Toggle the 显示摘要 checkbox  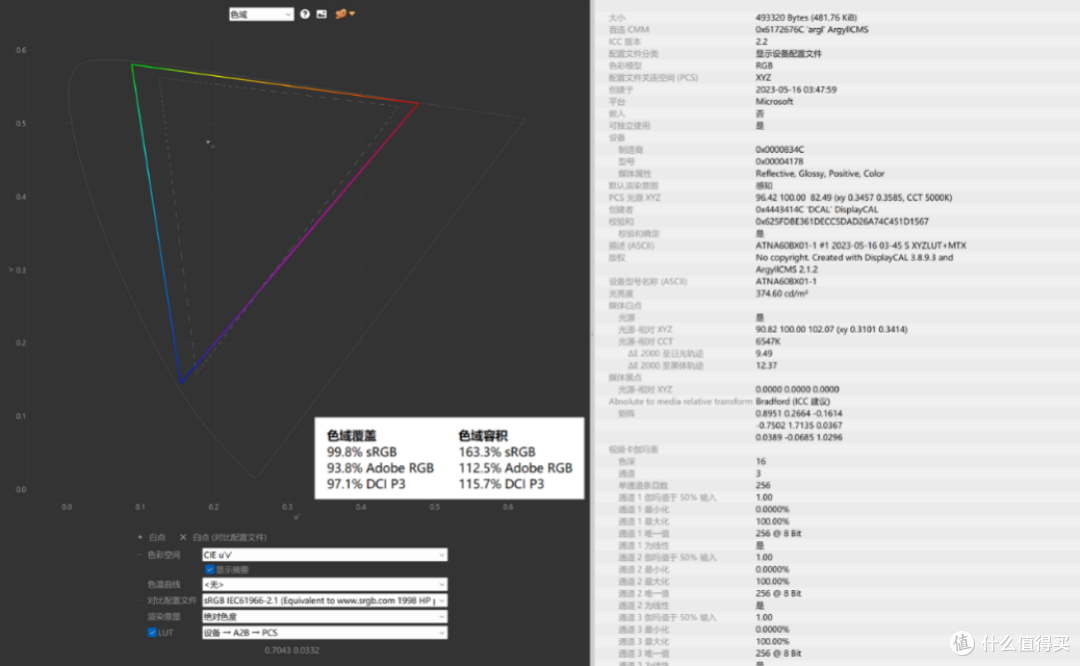[x=210, y=570]
